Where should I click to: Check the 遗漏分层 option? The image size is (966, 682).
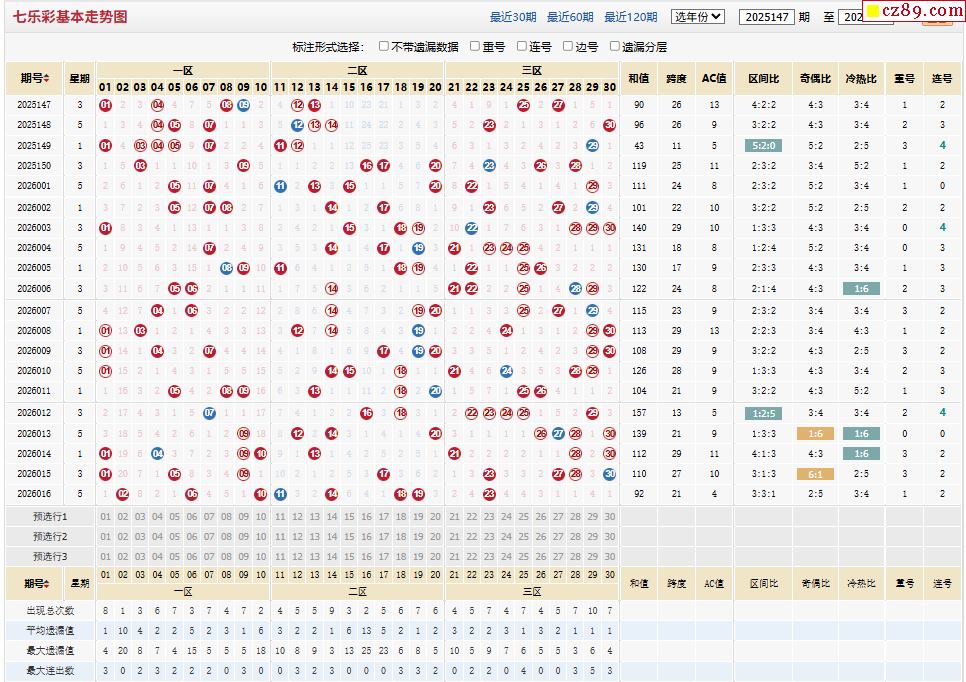click(614, 46)
